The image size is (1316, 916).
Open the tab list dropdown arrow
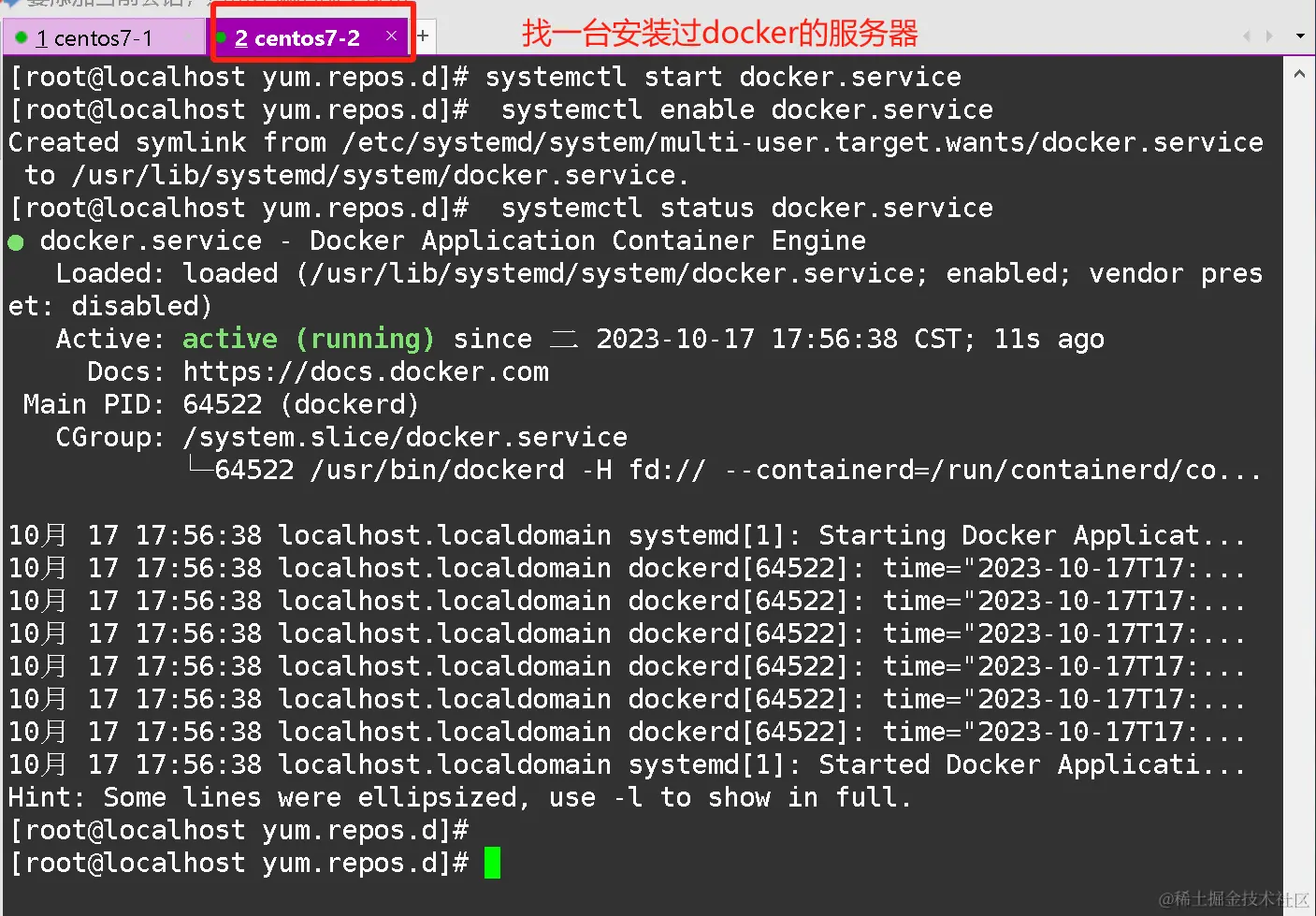pyautogui.click(x=1300, y=36)
